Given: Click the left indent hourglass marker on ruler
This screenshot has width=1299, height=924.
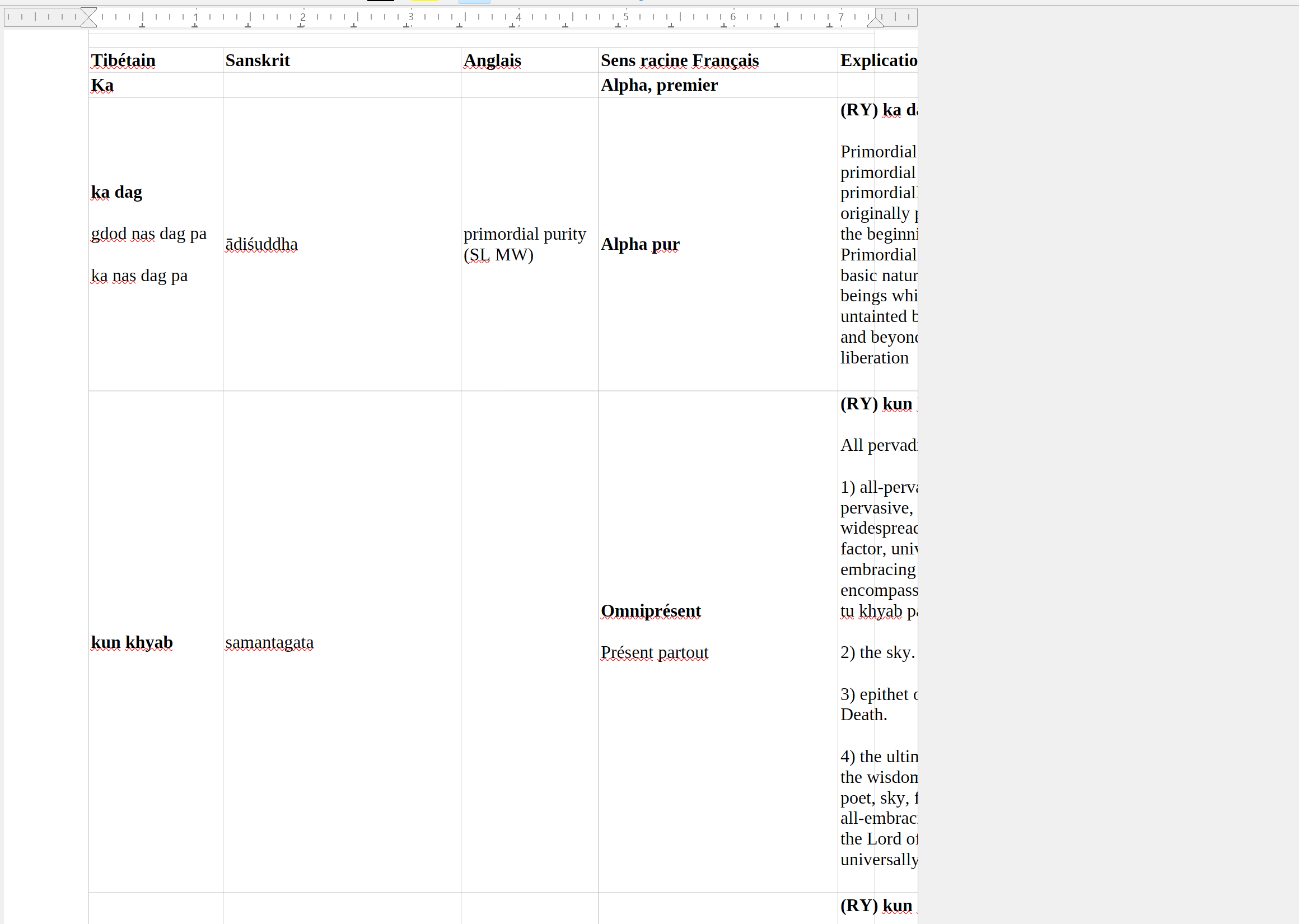Looking at the screenshot, I should click(x=88, y=17).
